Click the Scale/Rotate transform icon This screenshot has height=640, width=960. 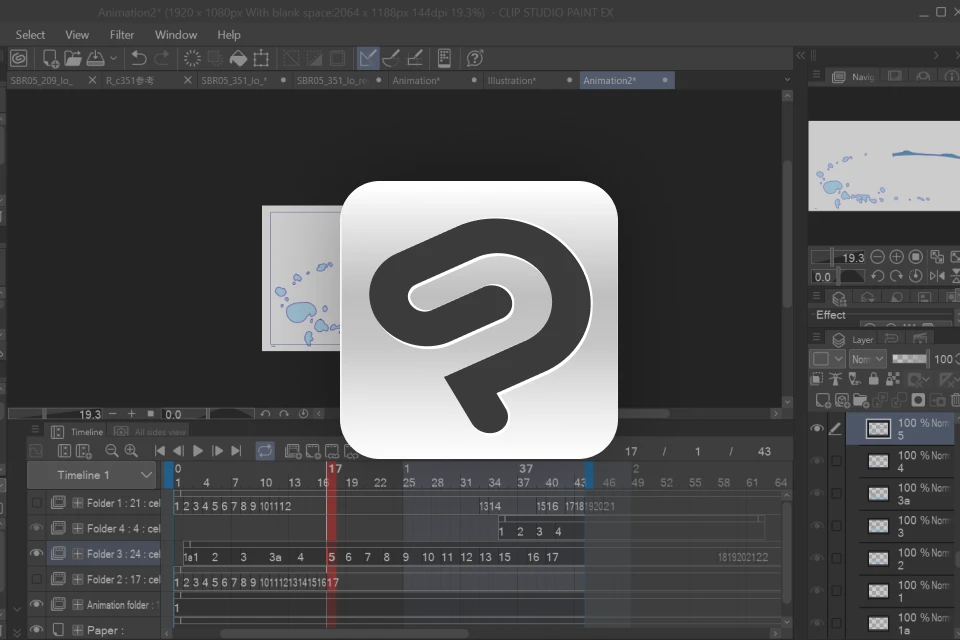click(x=261, y=58)
